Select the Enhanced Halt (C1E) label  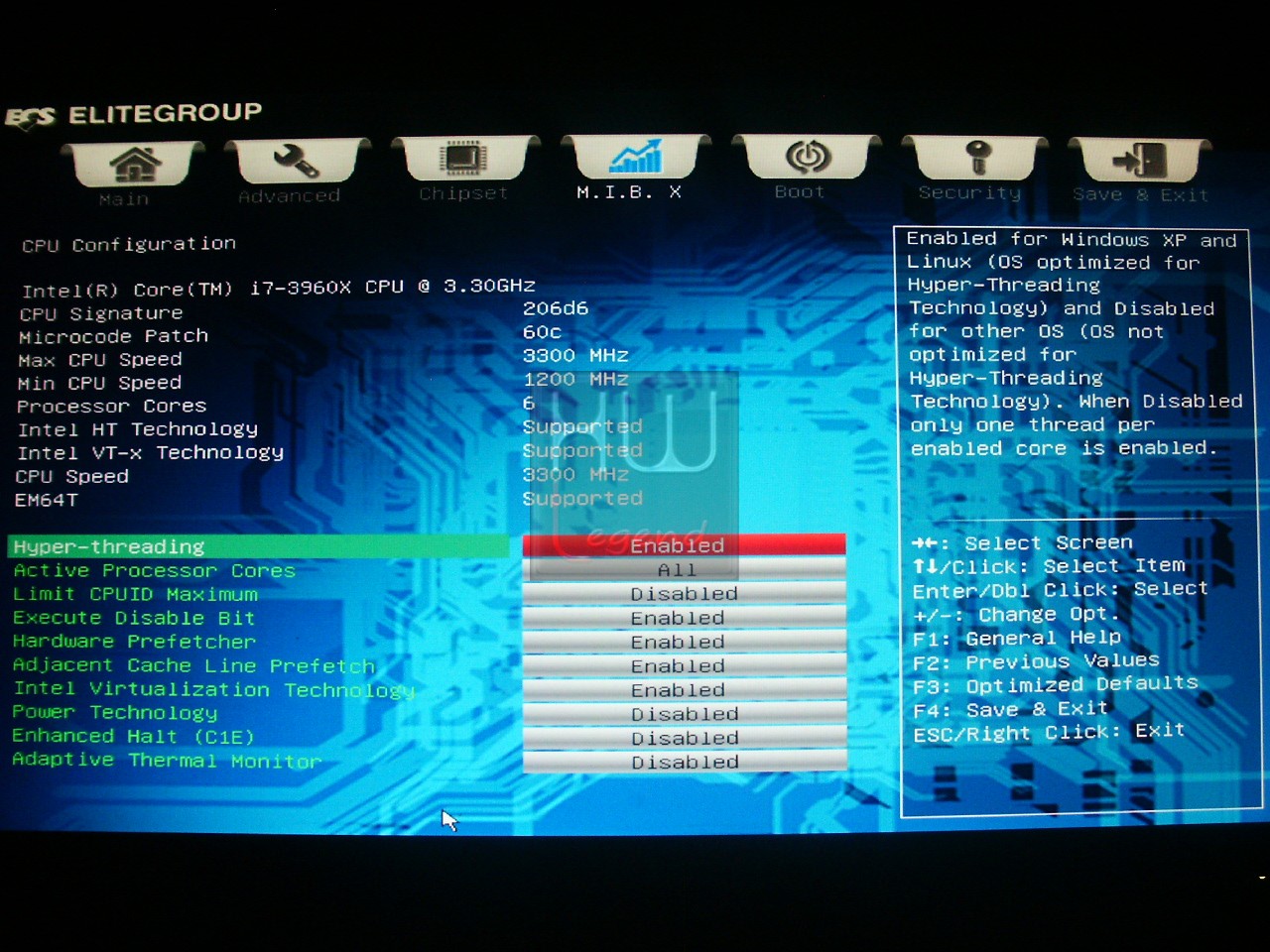pos(133,737)
